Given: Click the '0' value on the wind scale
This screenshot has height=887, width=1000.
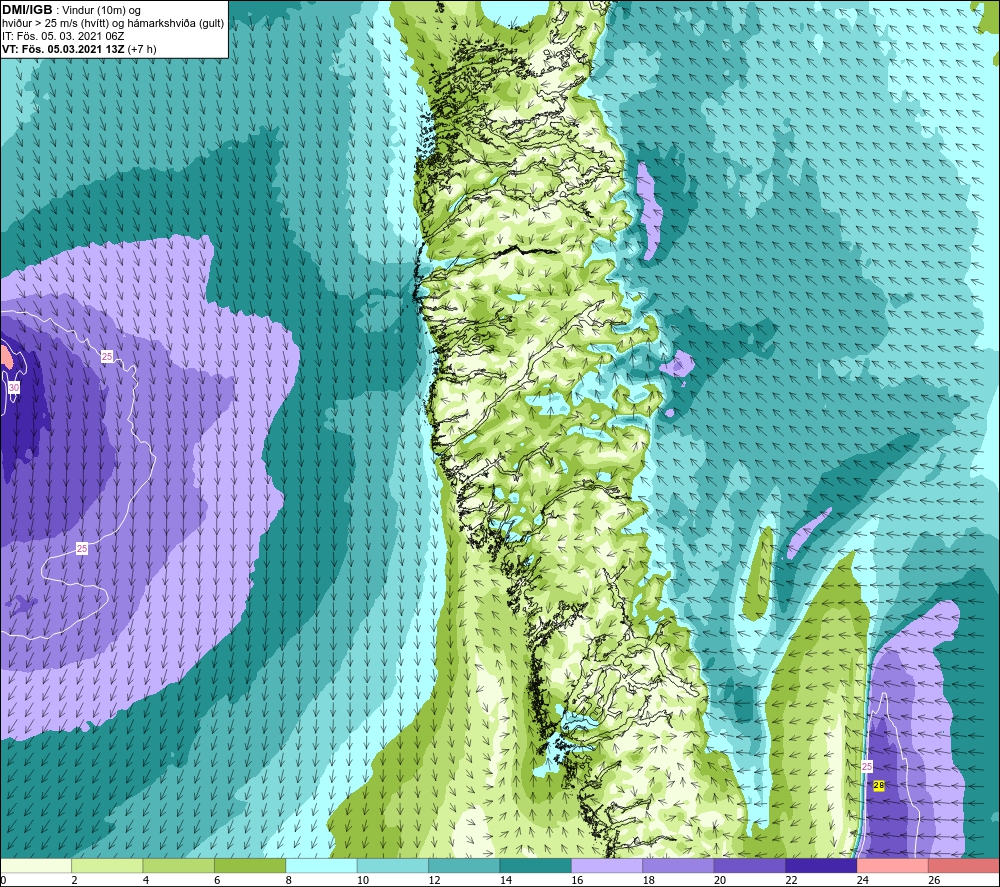Looking at the screenshot, I should [x=3, y=880].
